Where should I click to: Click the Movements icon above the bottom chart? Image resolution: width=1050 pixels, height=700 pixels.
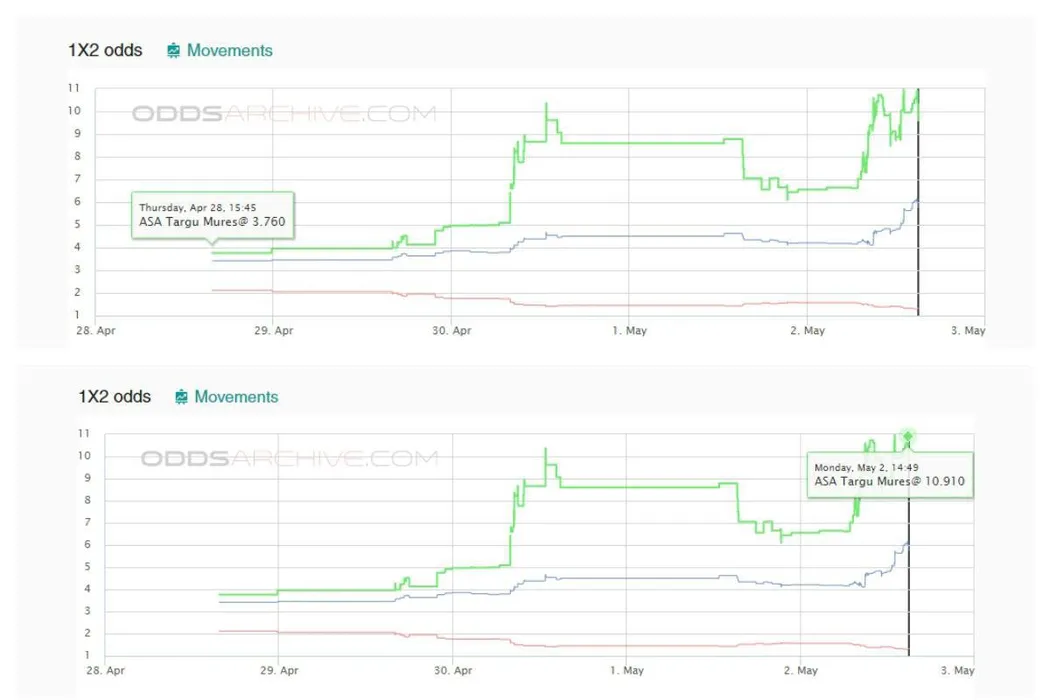[x=181, y=397]
